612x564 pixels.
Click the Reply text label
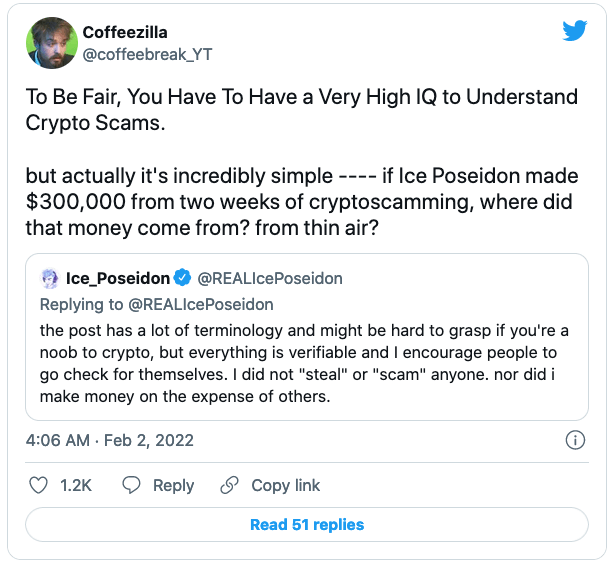pyautogui.click(x=173, y=485)
